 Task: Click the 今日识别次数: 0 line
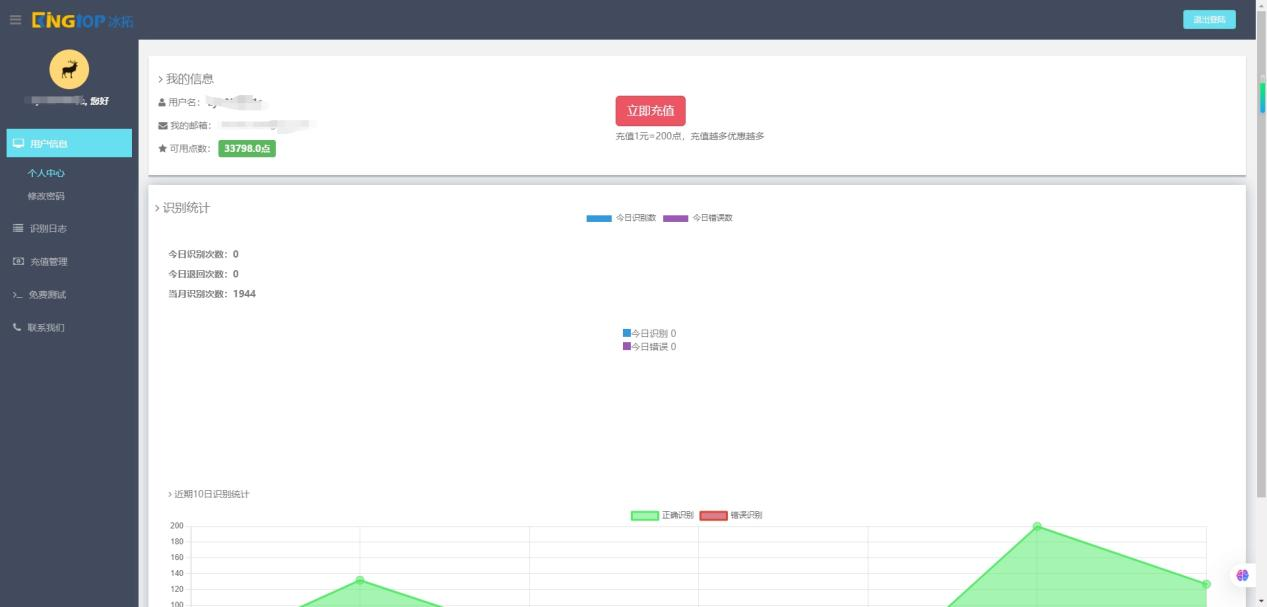click(204, 254)
